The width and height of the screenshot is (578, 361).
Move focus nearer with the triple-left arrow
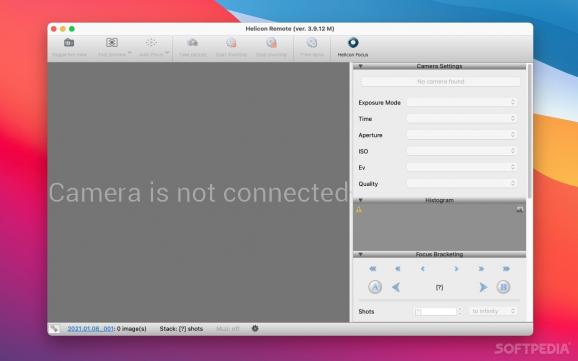(x=373, y=269)
